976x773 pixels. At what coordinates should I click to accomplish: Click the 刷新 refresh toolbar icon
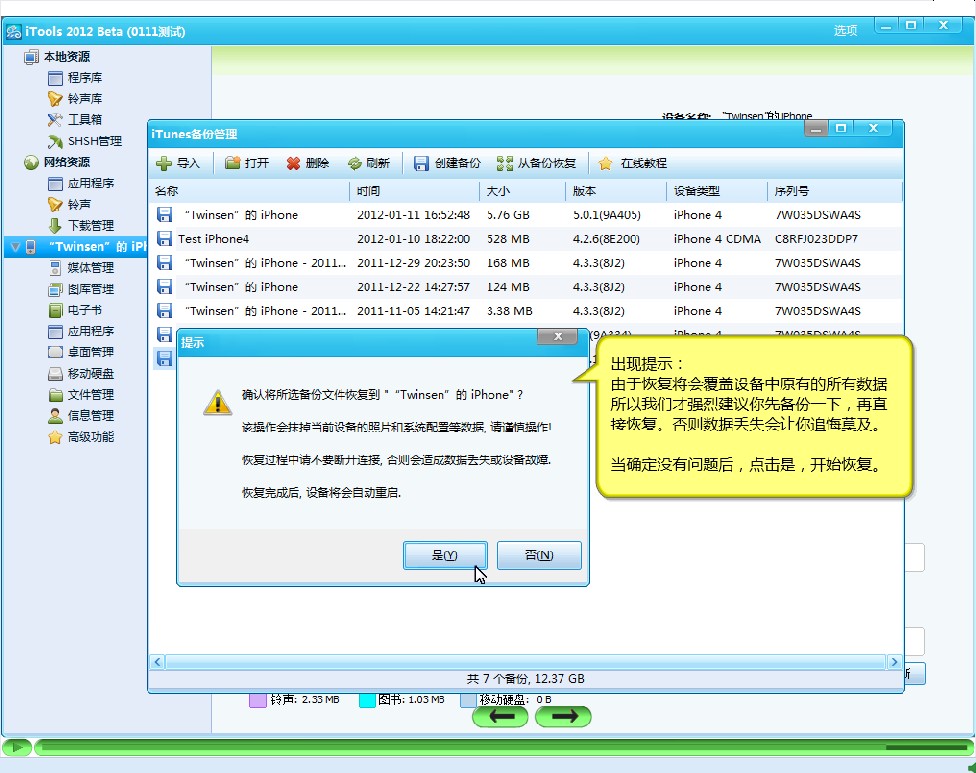pyautogui.click(x=355, y=163)
